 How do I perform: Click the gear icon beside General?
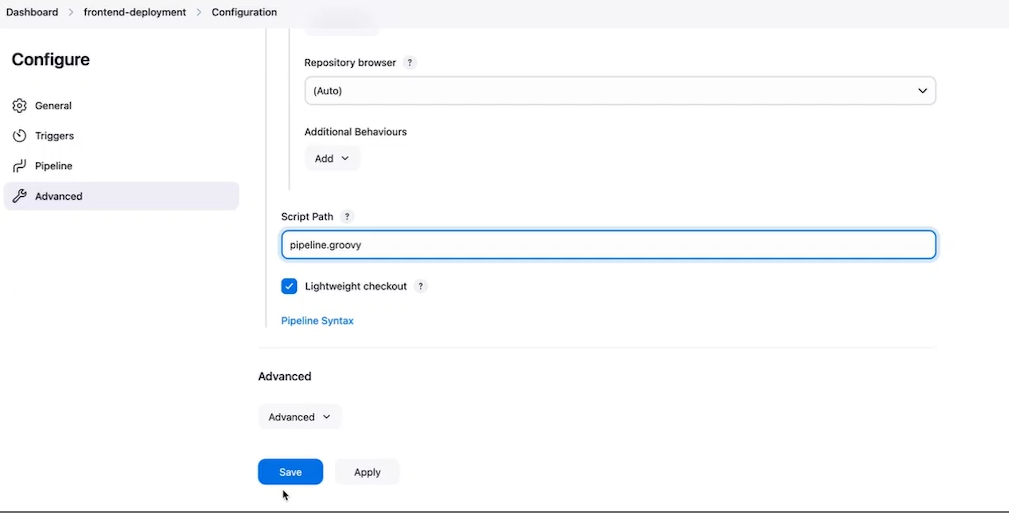coord(19,106)
